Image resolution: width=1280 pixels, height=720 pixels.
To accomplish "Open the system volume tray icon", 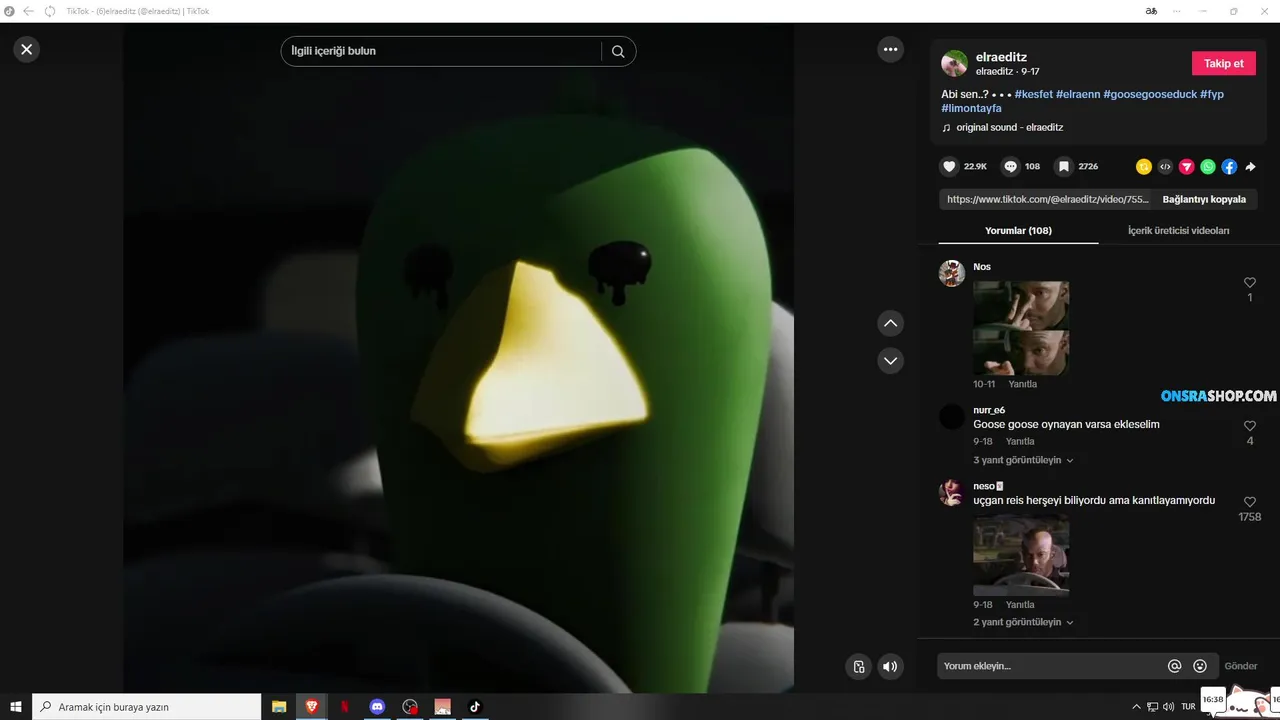I will tap(1169, 706).
